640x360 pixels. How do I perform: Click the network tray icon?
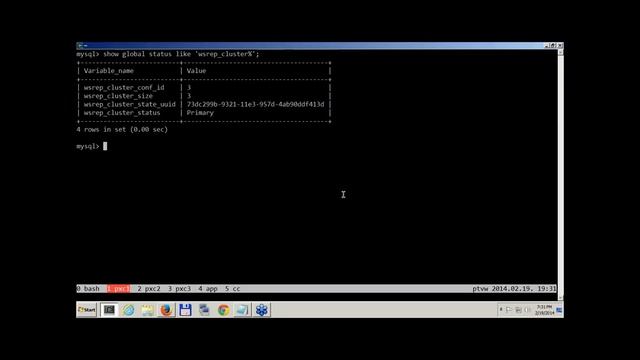tap(518, 310)
